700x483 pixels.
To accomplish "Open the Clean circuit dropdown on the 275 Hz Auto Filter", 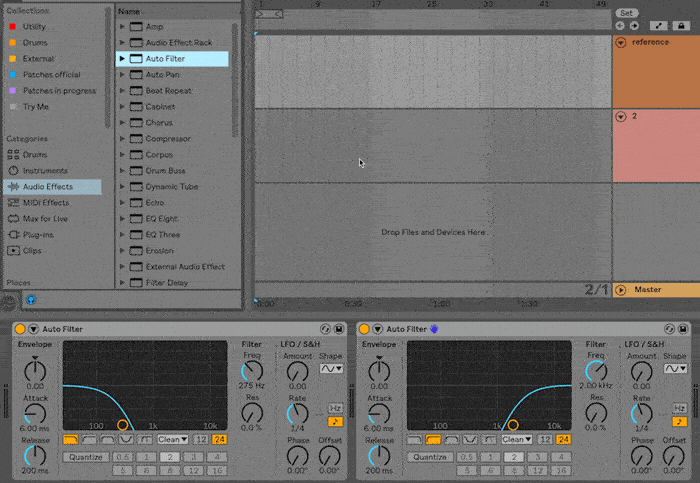I will click(172, 440).
